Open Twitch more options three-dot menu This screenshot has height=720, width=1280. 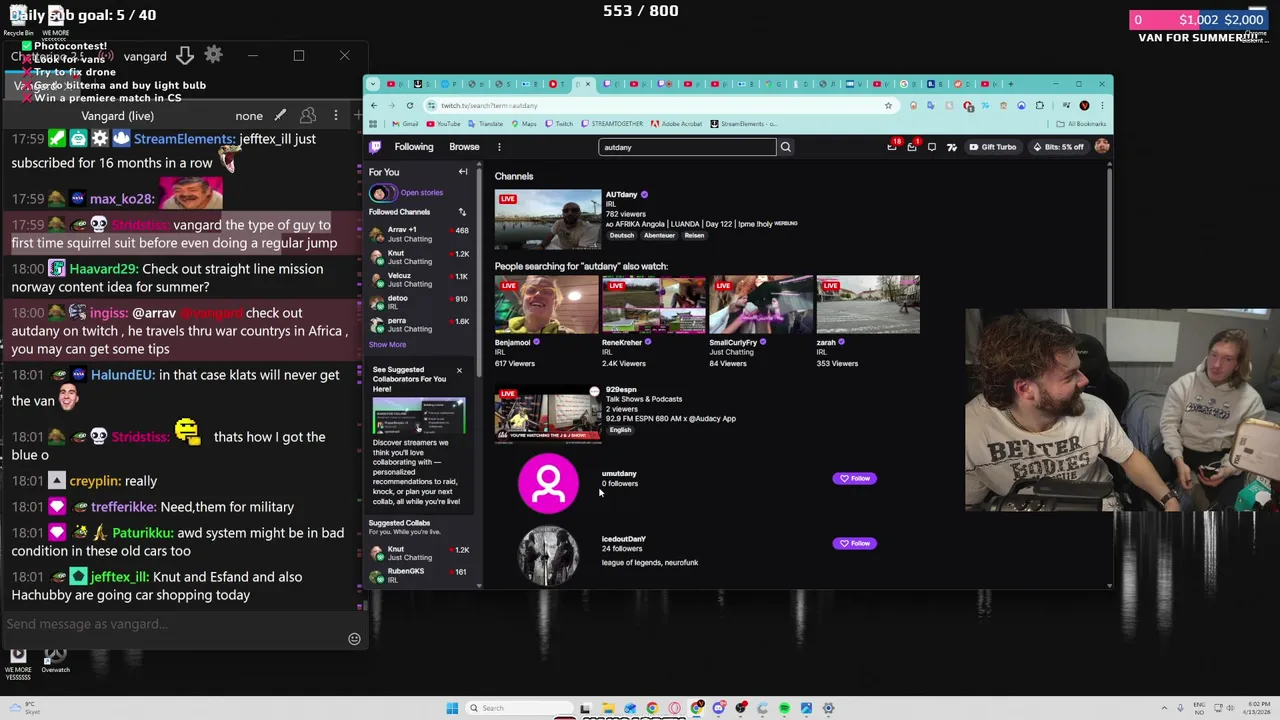pyautogui.click(x=499, y=147)
